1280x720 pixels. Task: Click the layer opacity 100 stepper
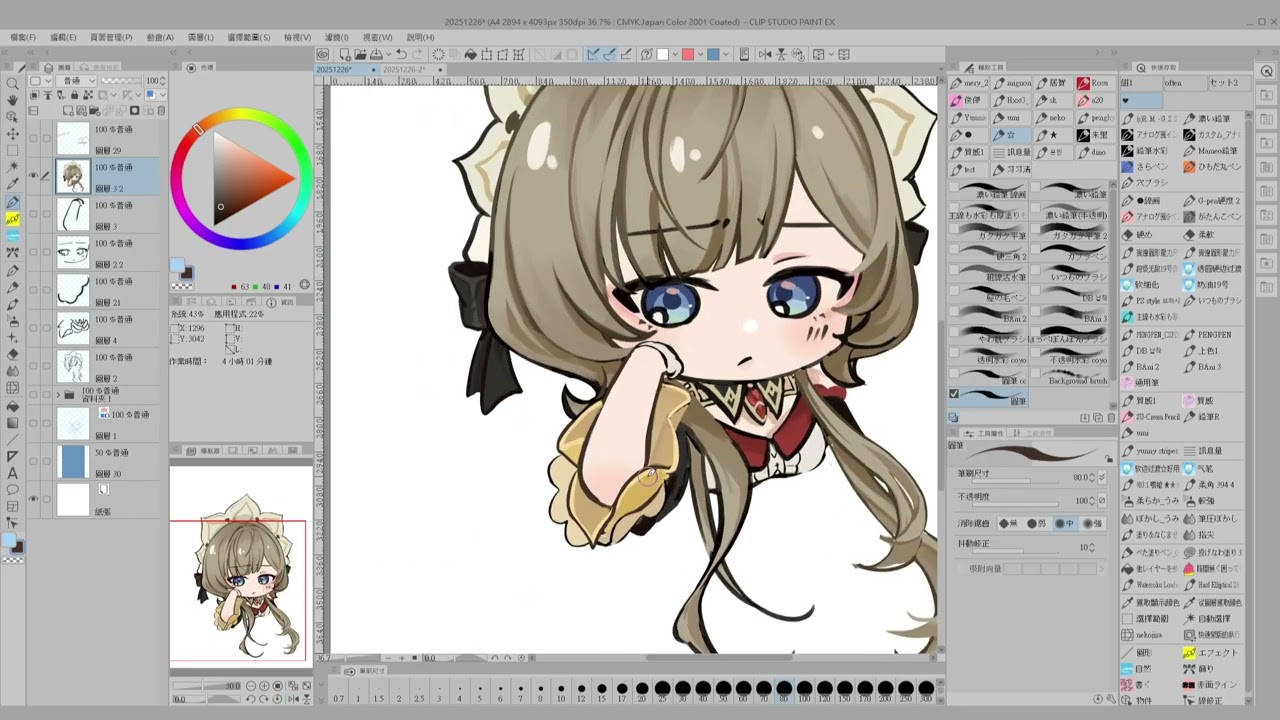coord(164,81)
